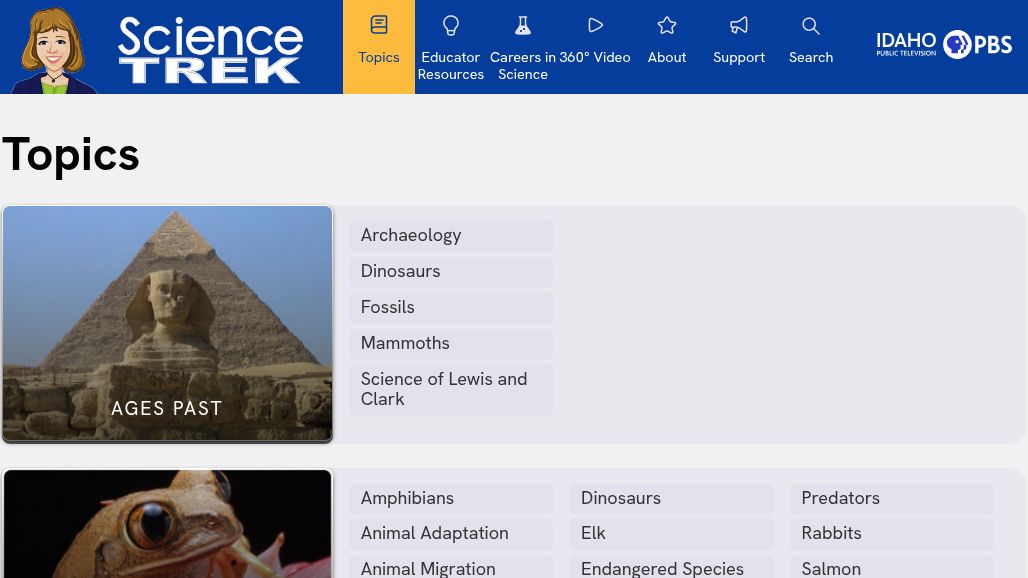This screenshot has height=578, width=1028.
Task: Open the Idaho Public Television PBS logo
Action: pyautogui.click(x=944, y=45)
